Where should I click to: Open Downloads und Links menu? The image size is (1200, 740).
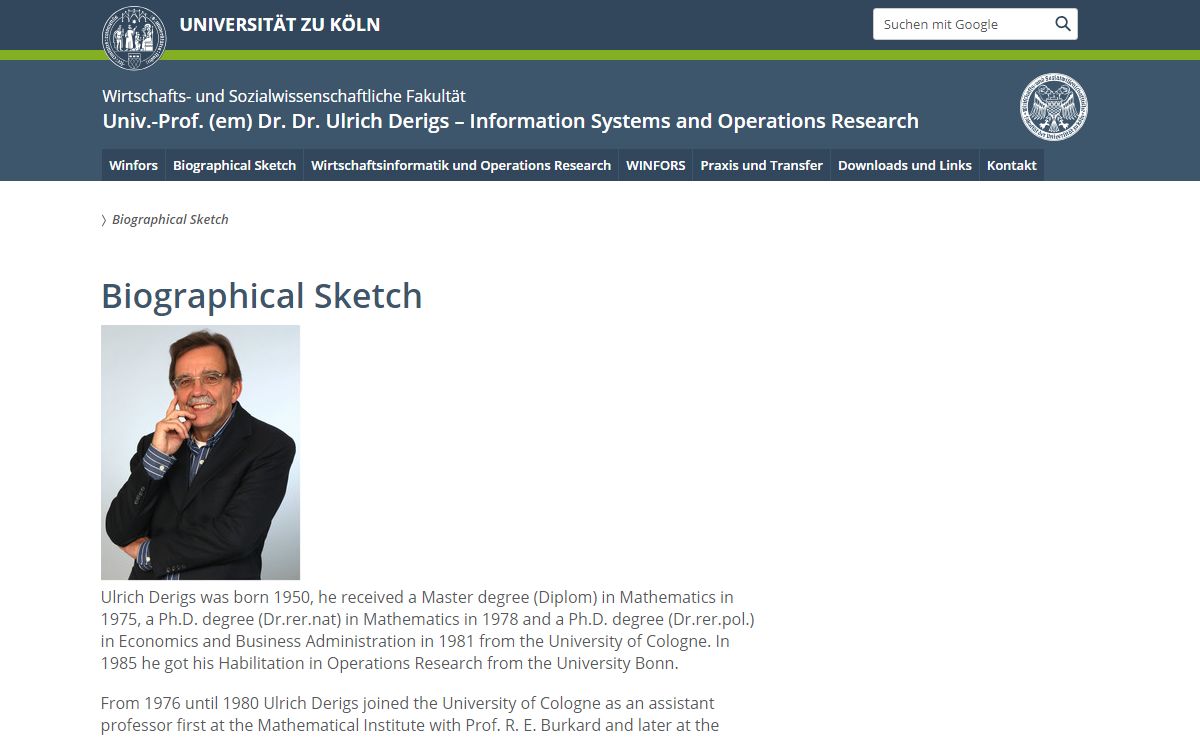[x=905, y=165]
